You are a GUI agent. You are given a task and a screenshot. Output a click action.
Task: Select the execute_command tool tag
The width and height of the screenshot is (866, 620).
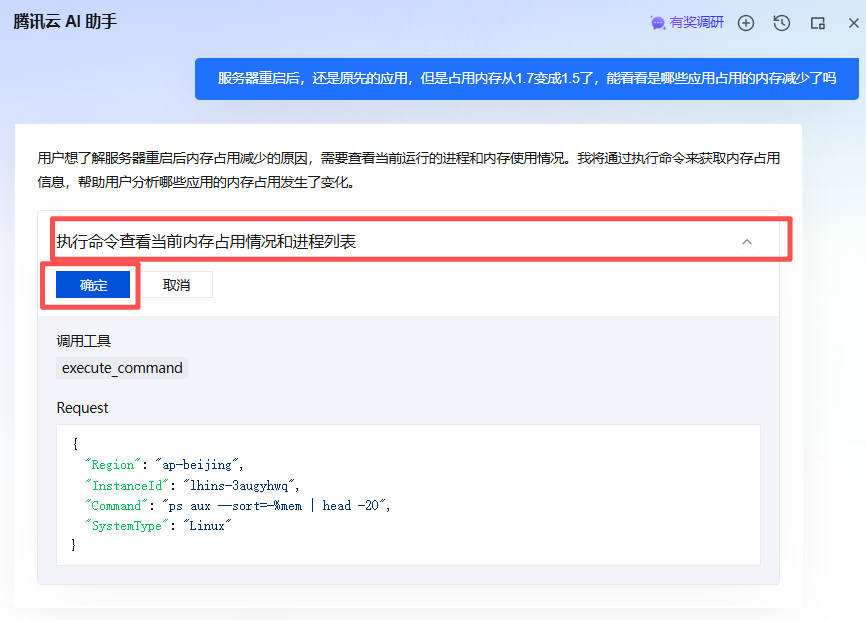coord(122,368)
